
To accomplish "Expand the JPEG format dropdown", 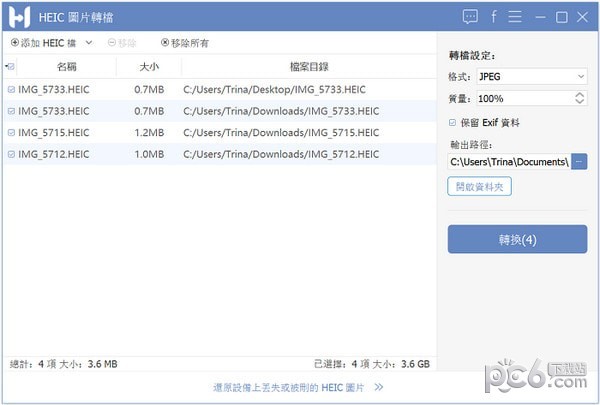I will point(580,76).
